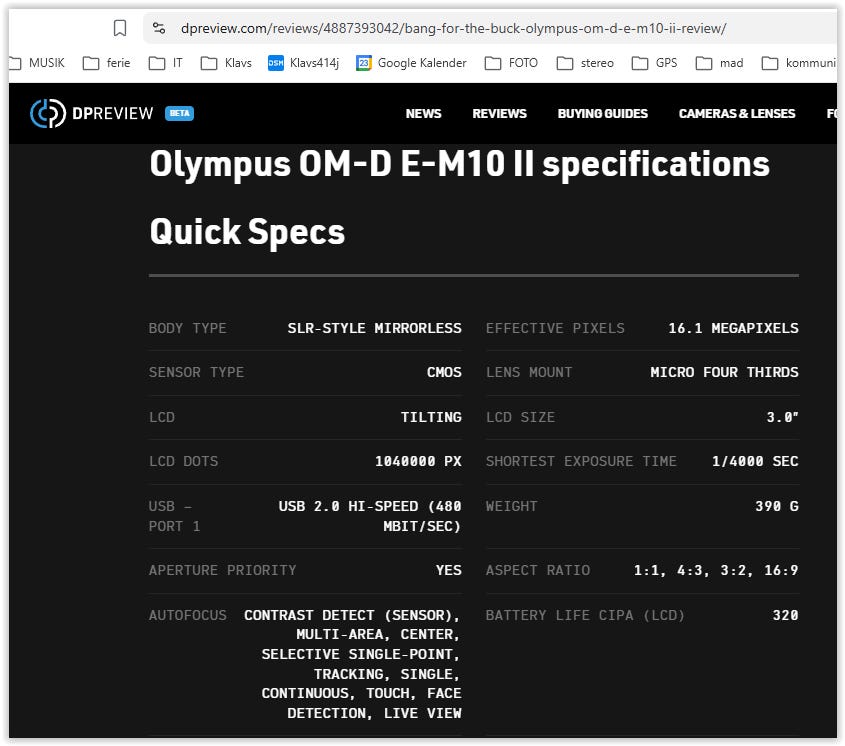Click the TILTING LCD value
The width and height of the screenshot is (845, 746).
tap(431, 417)
